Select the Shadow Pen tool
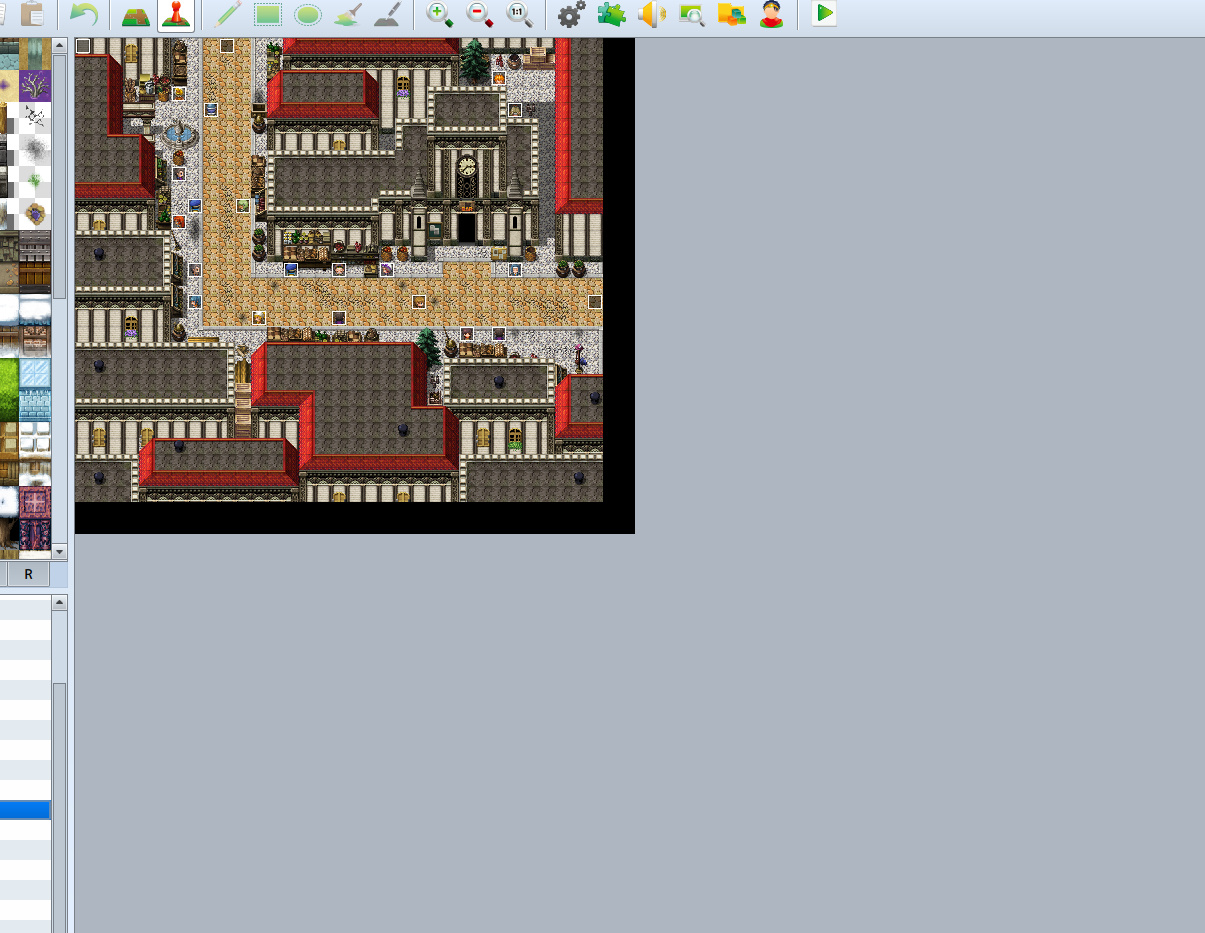This screenshot has height=933, width=1205. point(388,14)
